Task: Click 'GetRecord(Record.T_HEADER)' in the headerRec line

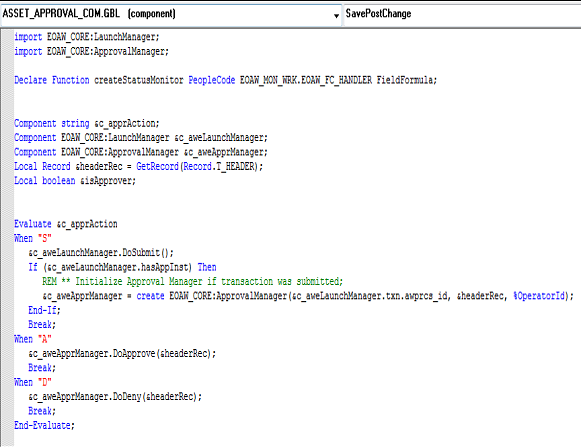Action: tap(197, 166)
